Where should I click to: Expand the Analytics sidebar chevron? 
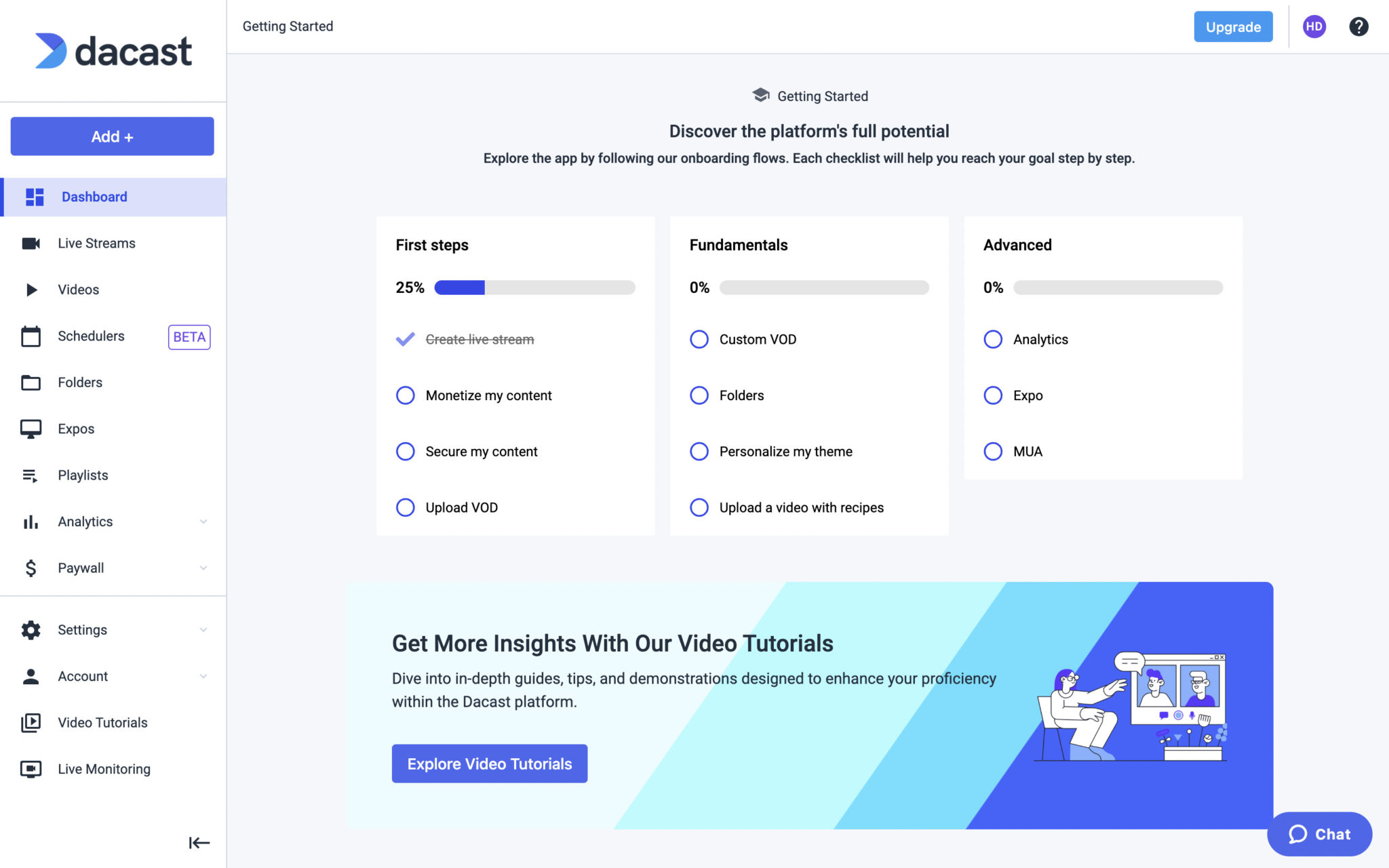tap(203, 521)
